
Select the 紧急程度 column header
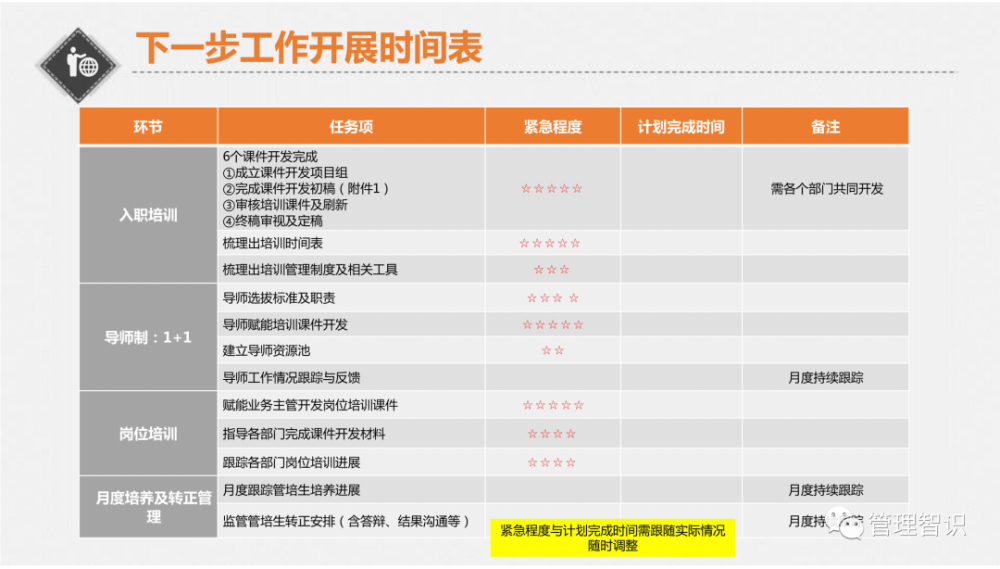pos(553,127)
